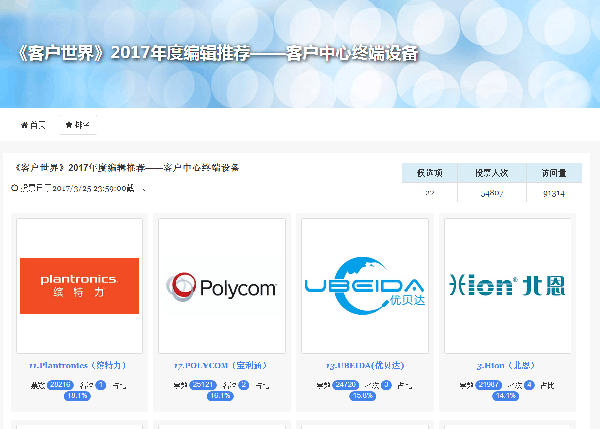The width and height of the screenshot is (600, 429).
Task: Open the 首页 home tab
Action: pyautogui.click(x=33, y=125)
